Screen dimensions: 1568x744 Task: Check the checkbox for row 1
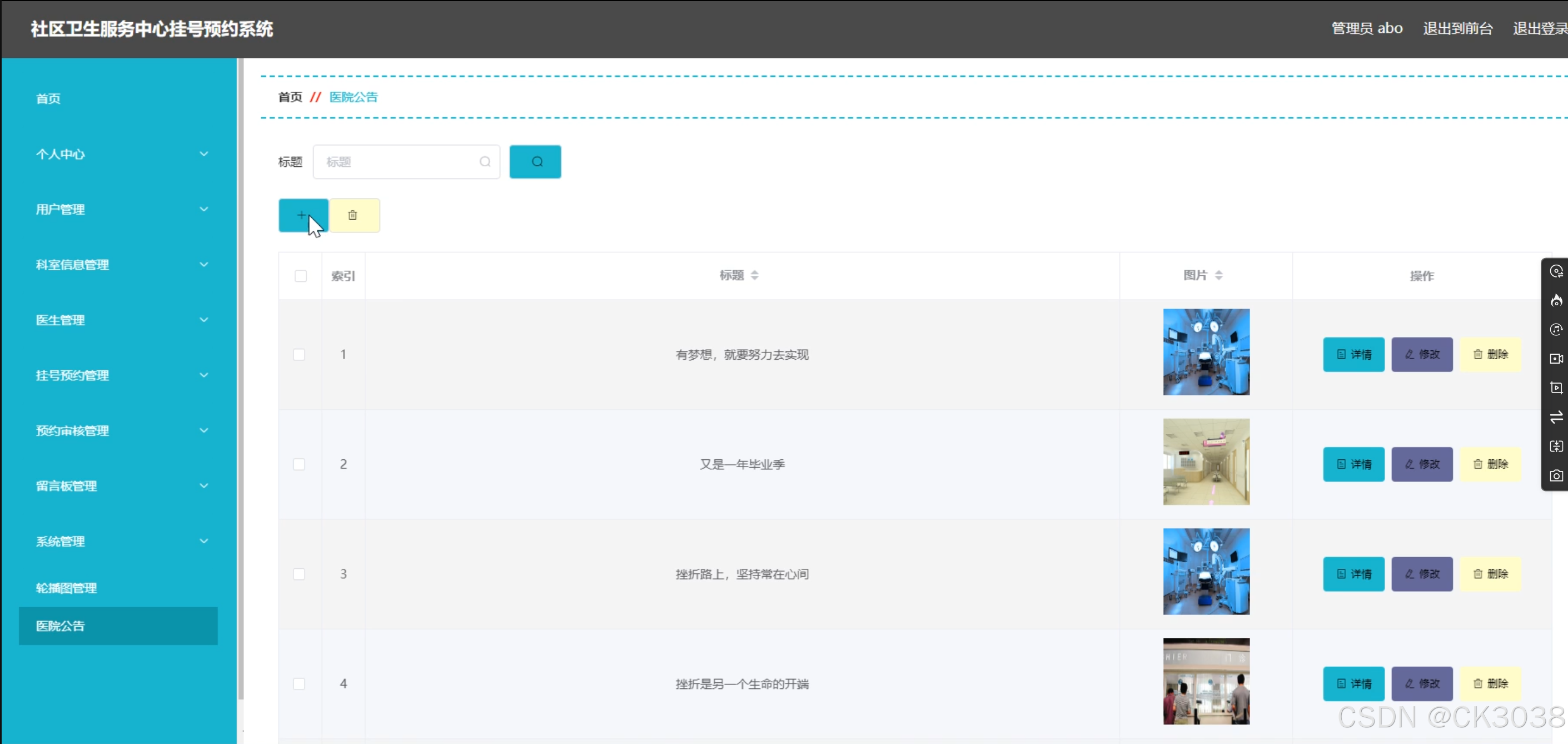[299, 354]
